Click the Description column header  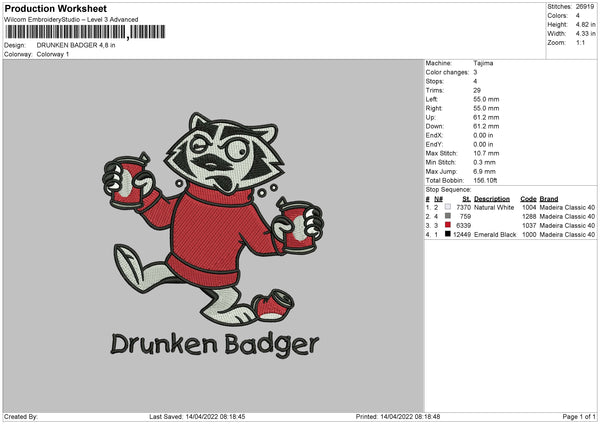492,198
